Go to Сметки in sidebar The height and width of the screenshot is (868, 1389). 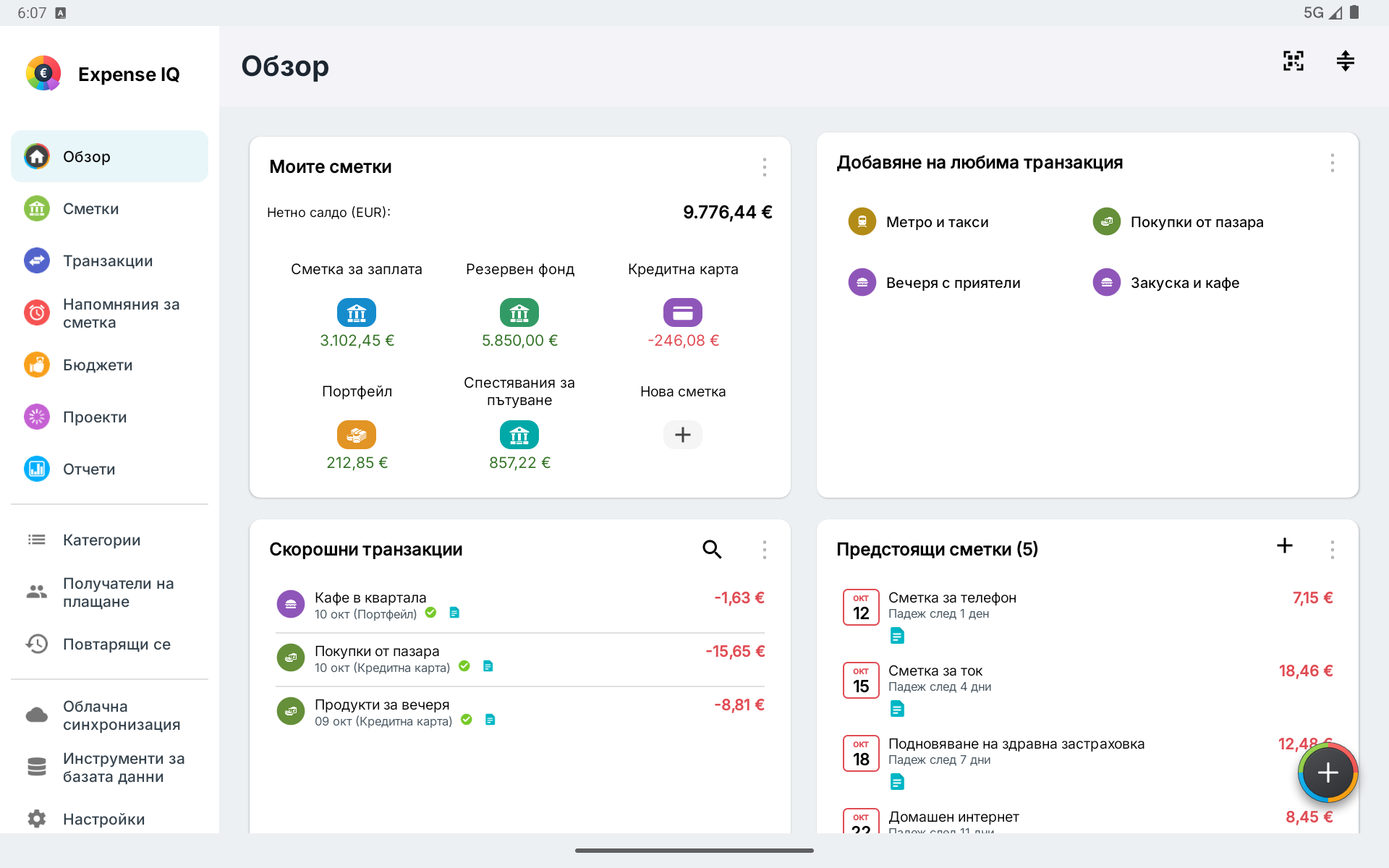click(109, 209)
